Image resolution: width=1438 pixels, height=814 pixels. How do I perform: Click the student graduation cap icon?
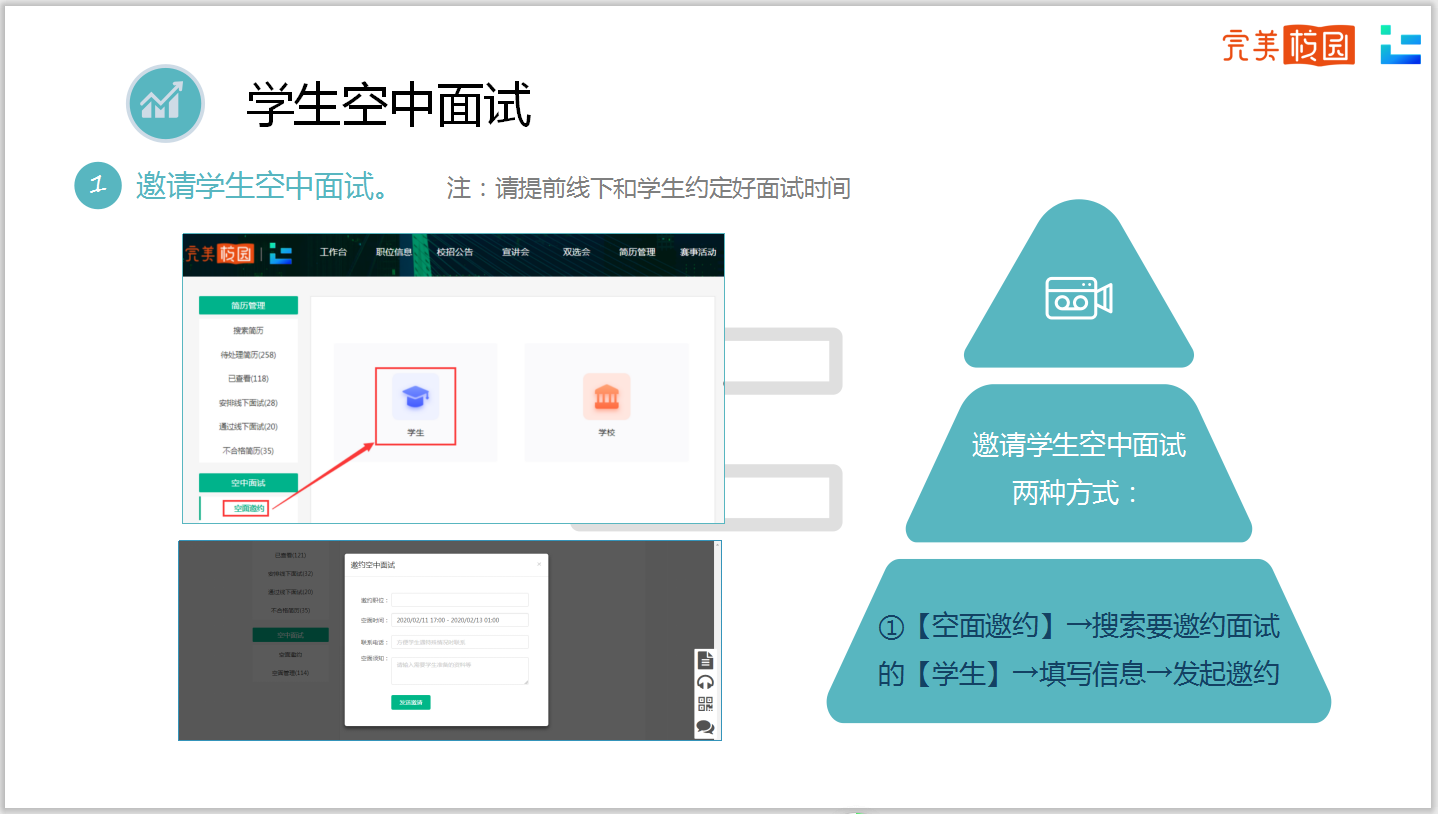click(415, 398)
